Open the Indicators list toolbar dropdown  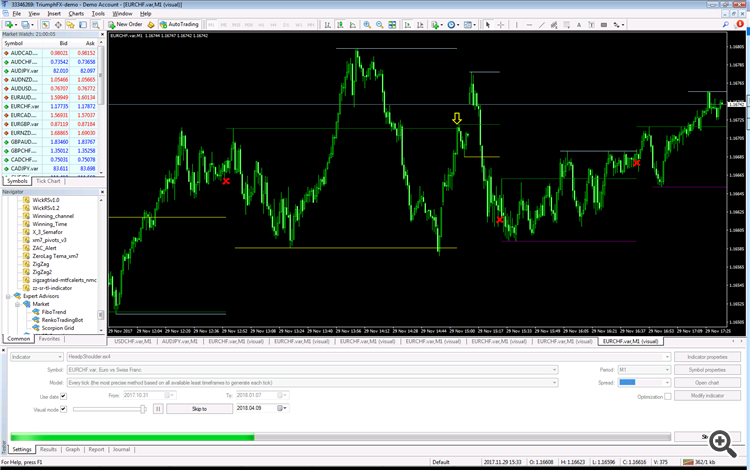click(436, 24)
